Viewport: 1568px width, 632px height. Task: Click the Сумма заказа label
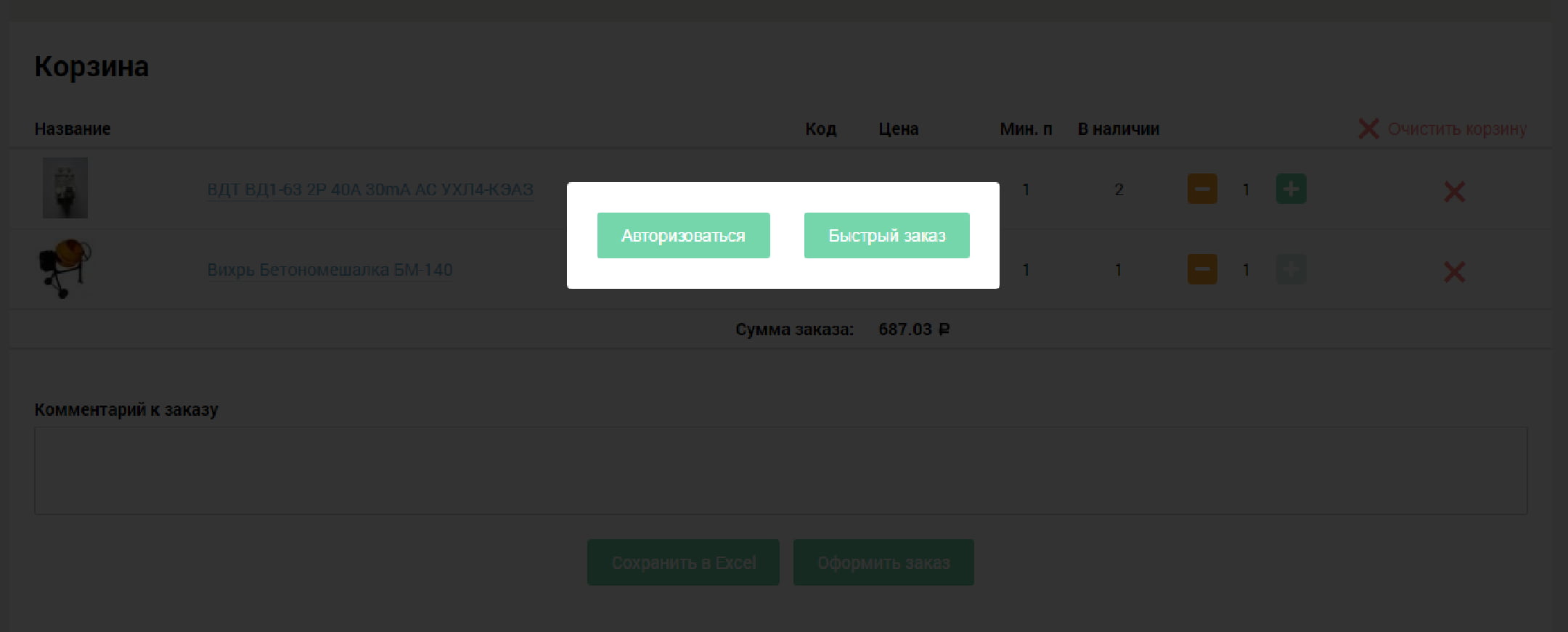coord(795,329)
